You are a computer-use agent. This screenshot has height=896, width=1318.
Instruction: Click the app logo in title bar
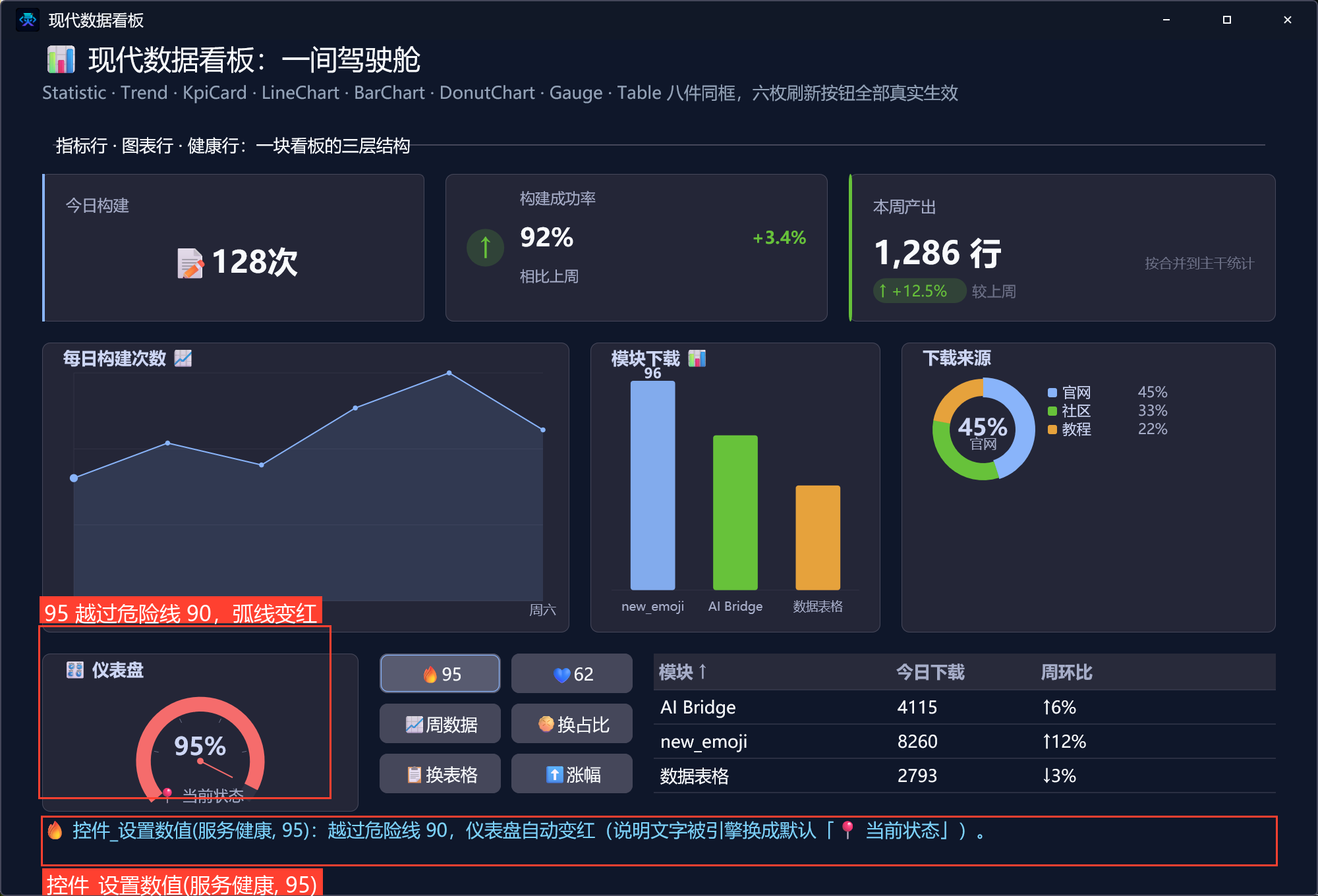[x=27, y=20]
